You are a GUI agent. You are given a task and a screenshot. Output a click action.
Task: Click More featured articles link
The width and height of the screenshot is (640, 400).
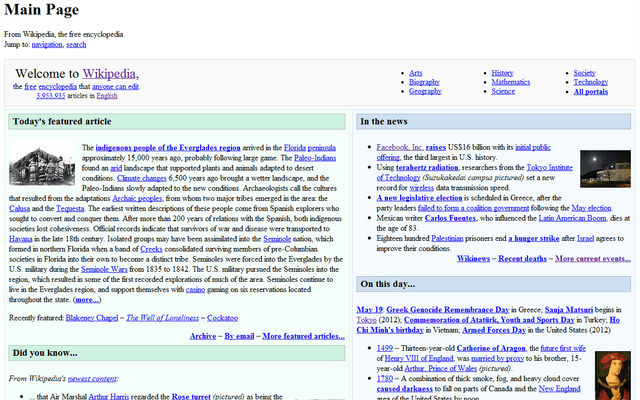tap(303, 336)
